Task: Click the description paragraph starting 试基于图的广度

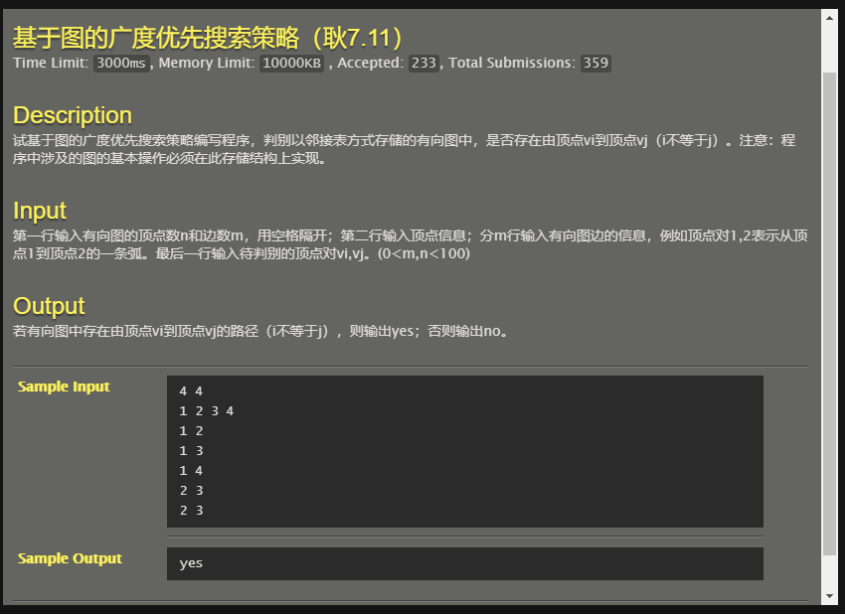Action: (404, 149)
